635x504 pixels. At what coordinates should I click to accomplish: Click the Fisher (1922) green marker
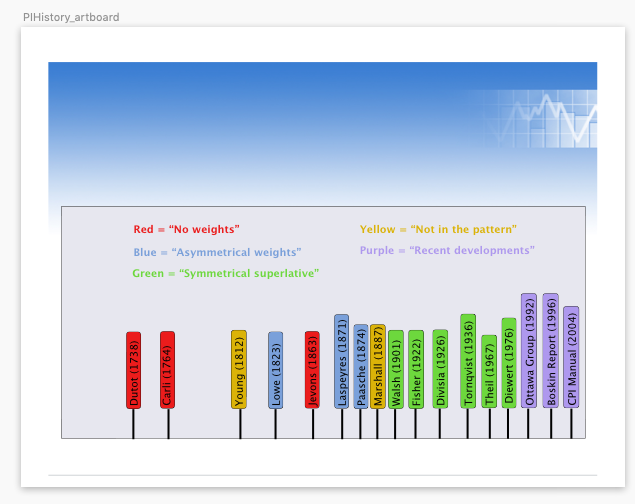coord(416,369)
